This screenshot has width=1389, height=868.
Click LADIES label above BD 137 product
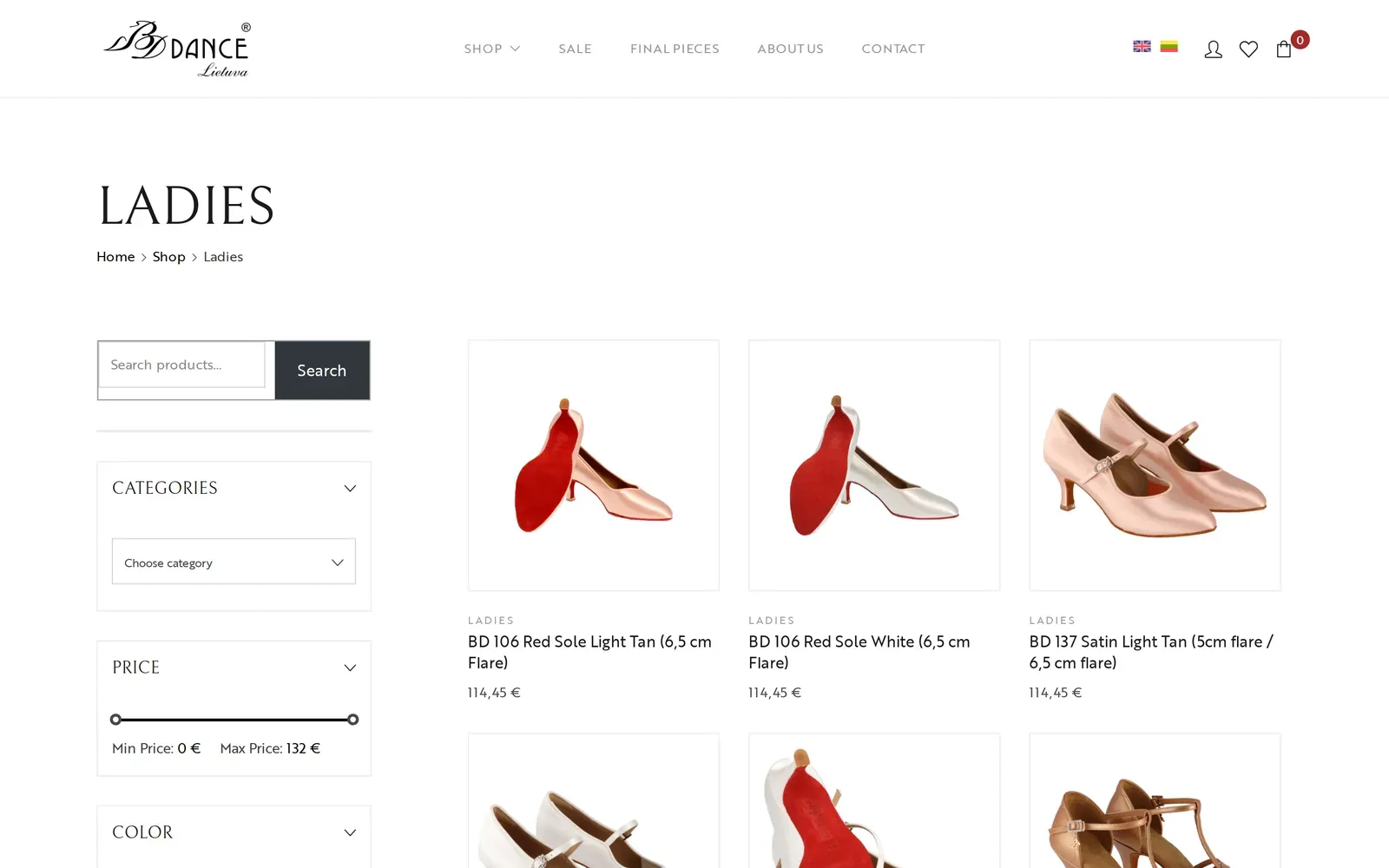1052,620
